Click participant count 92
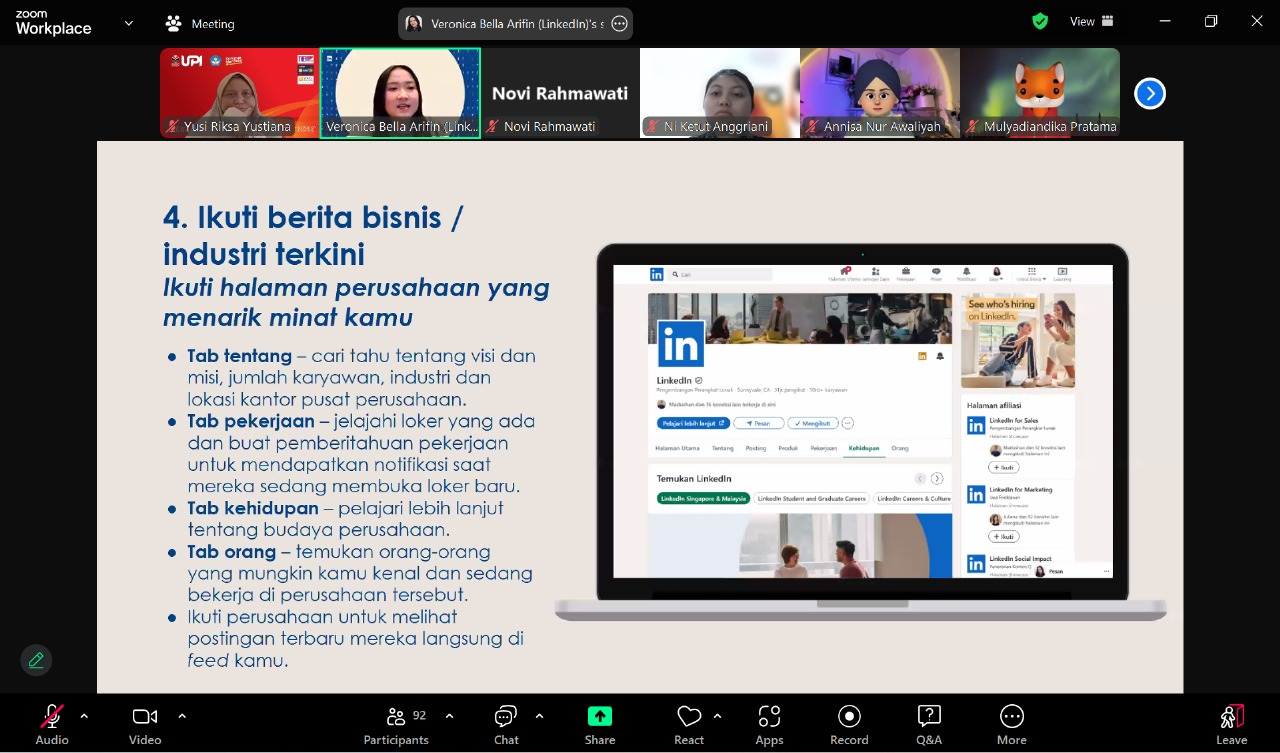 (420, 716)
